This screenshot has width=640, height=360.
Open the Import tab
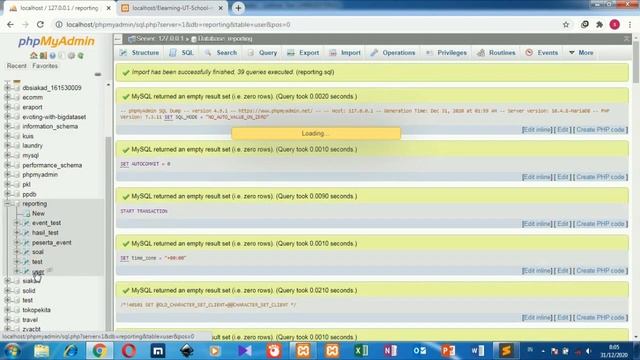click(345, 53)
